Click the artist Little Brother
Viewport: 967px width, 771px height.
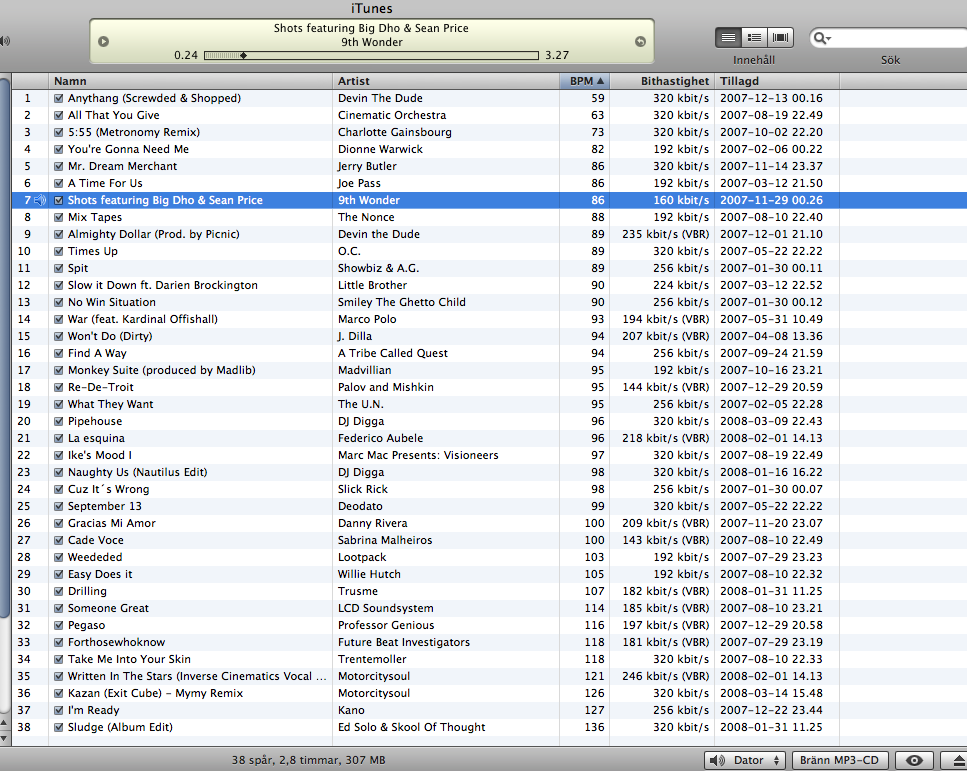(372, 285)
